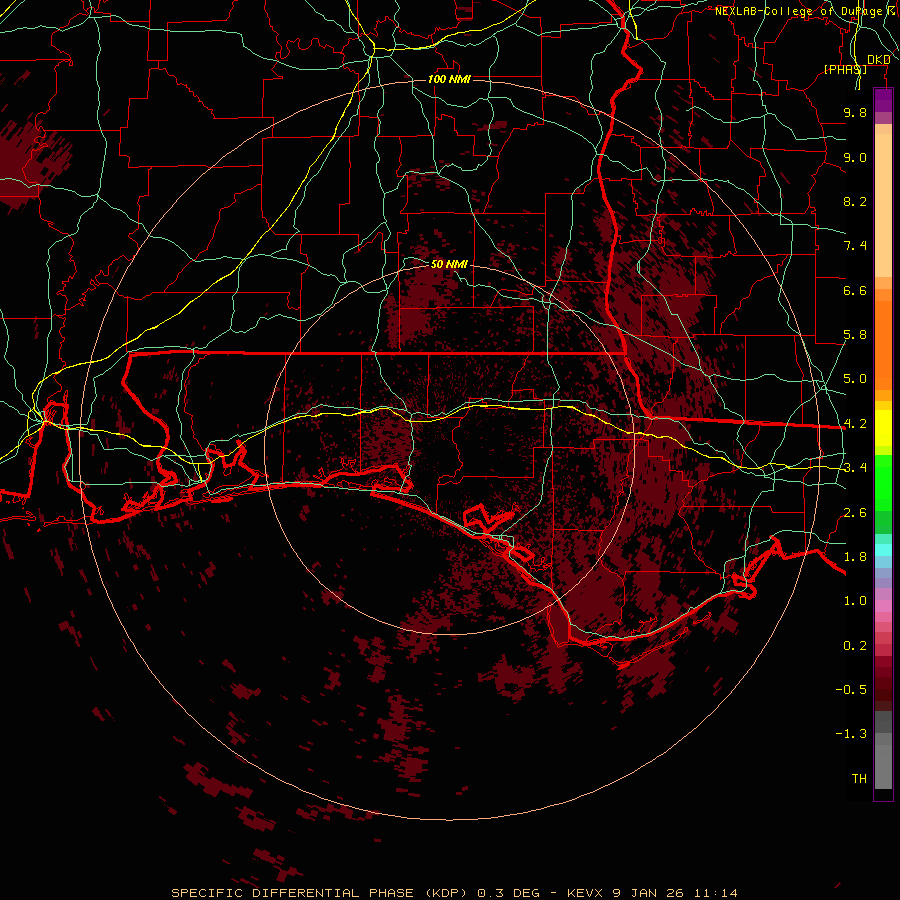Click the 0.2 value on the color scale

[855, 646]
